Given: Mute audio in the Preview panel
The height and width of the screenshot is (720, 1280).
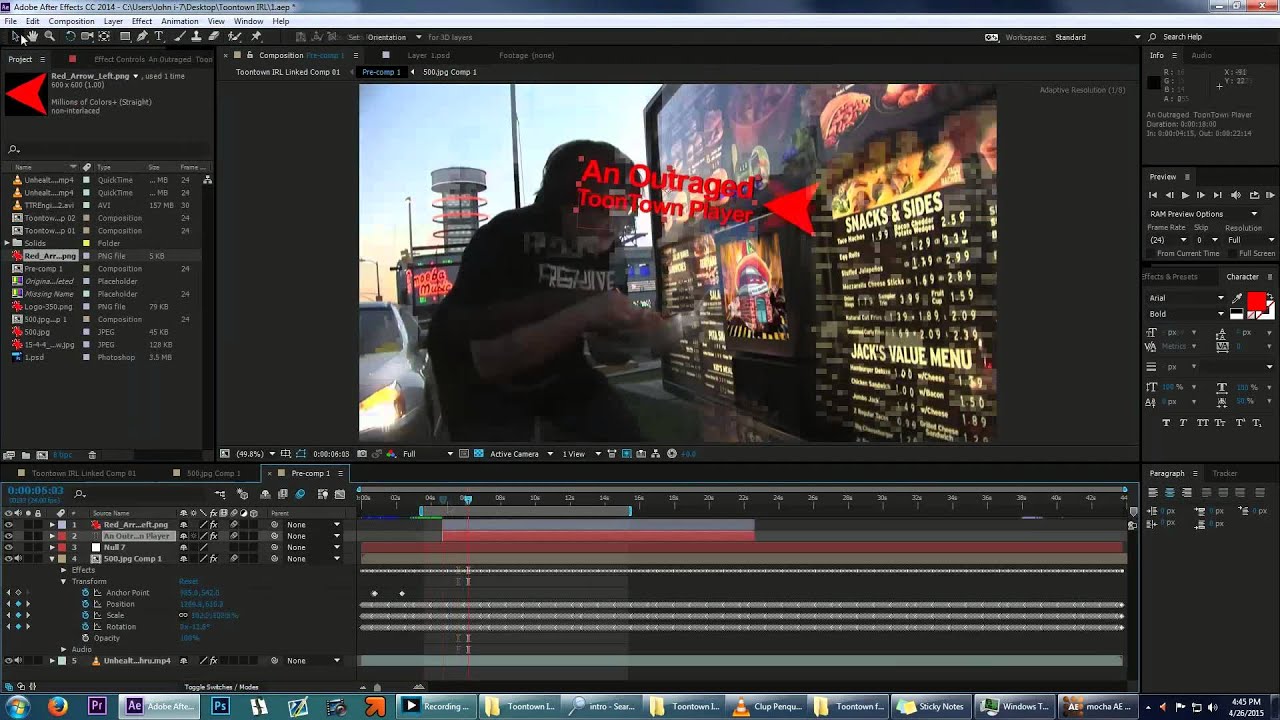Looking at the screenshot, I should 1236,195.
